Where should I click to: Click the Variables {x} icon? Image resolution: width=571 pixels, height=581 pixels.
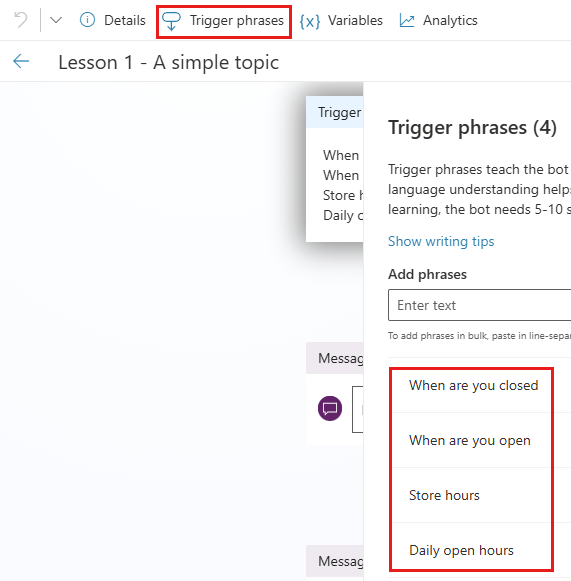tap(309, 21)
